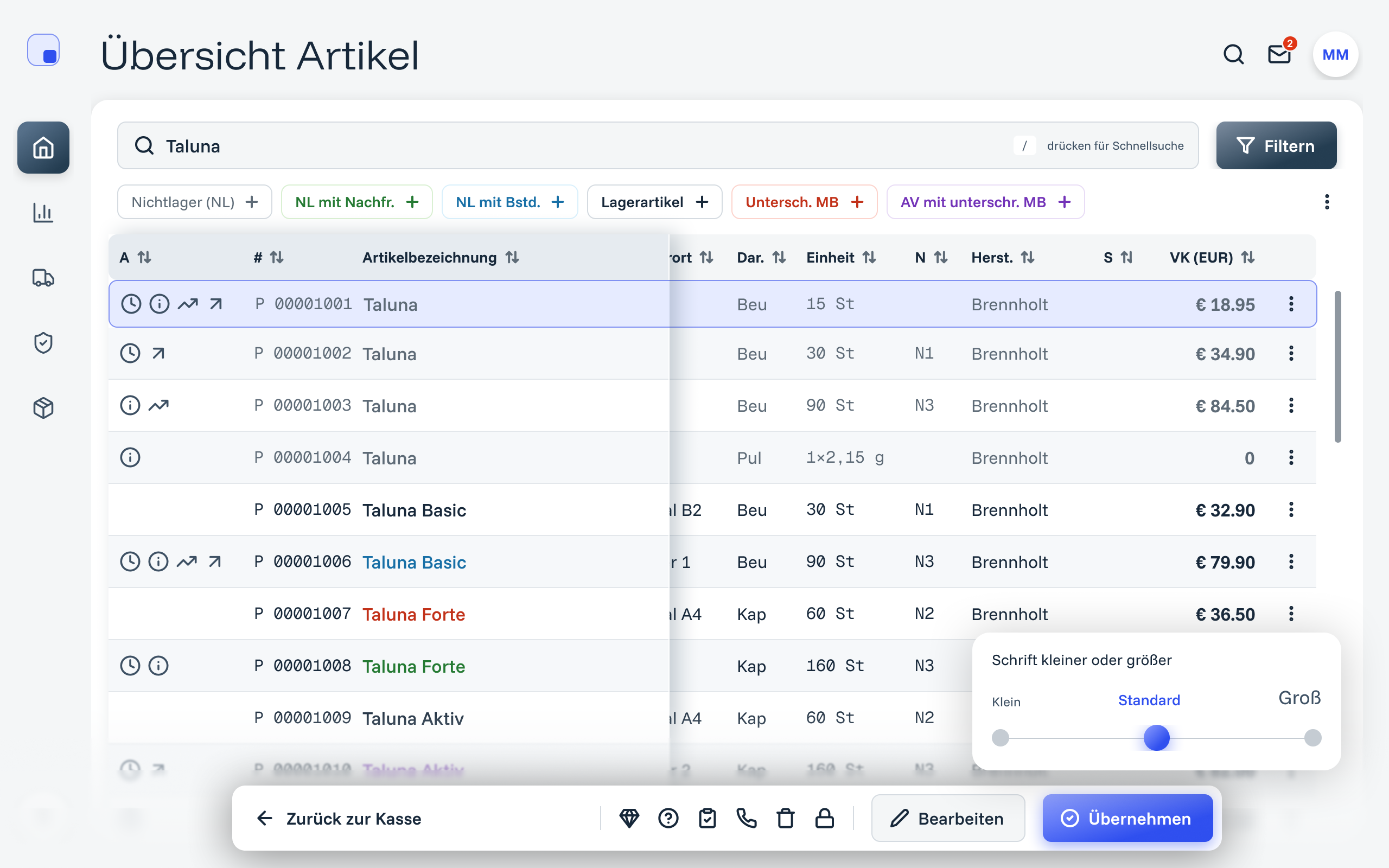Viewport: 1389px width, 868px height.
Task: Click info icon in row 00001004
Action: point(130,457)
